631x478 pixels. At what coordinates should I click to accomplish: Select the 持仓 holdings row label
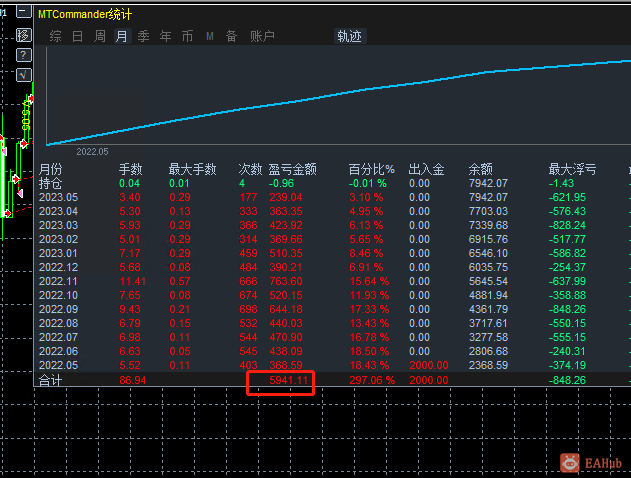[x=50, y=183]
